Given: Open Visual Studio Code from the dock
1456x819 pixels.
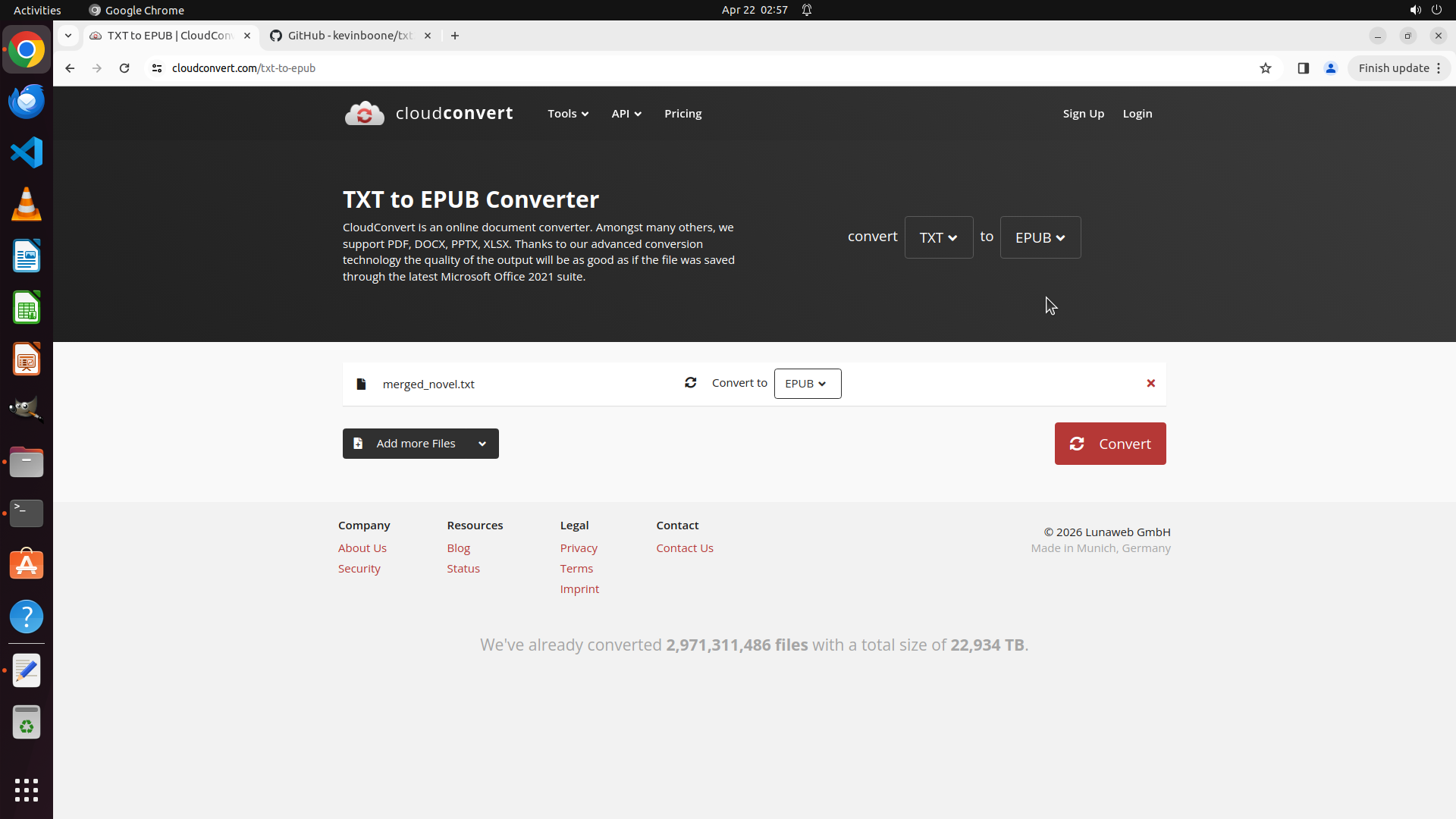Looking at the screenshot, I should pyautogui.click(x=27, y=152).
